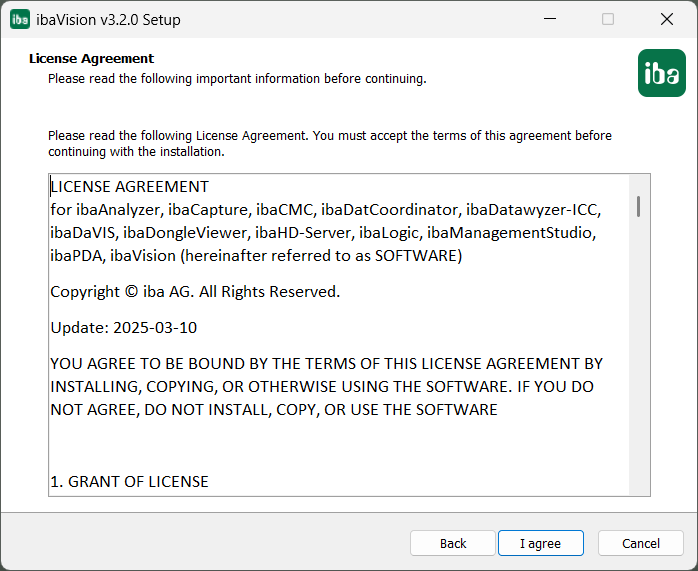Click the iba icon in title bar
The image size is (698, 571).
(x=20, y=20)
